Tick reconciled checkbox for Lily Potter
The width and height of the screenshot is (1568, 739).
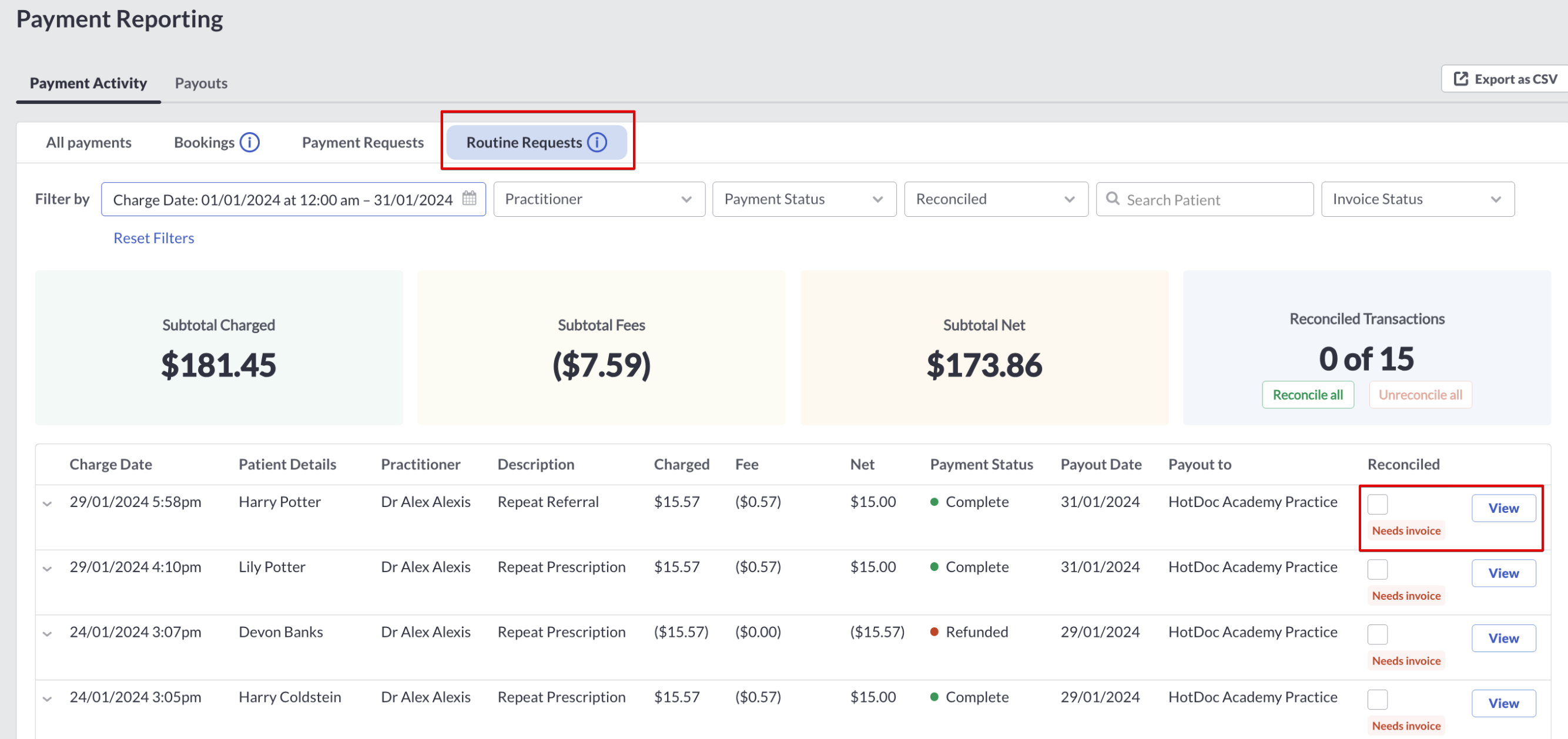[x=1378, y=569]
